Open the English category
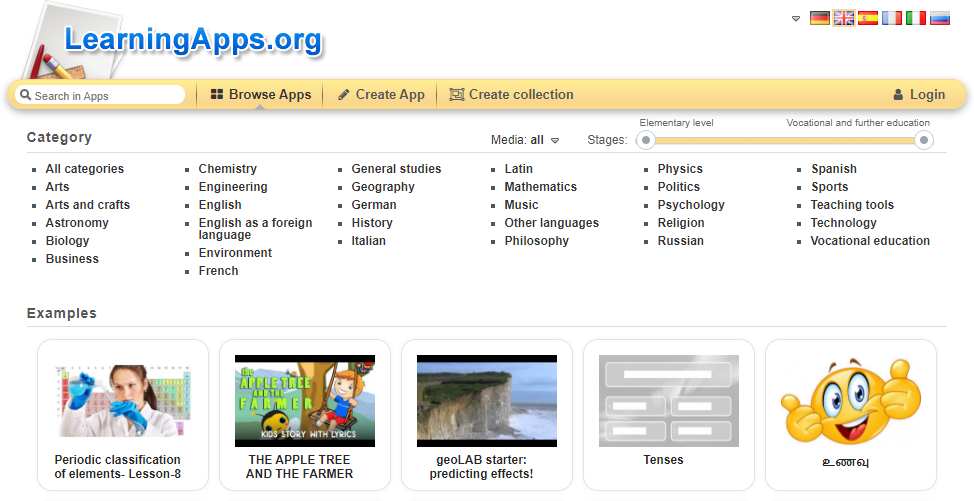 coord(220,205)
